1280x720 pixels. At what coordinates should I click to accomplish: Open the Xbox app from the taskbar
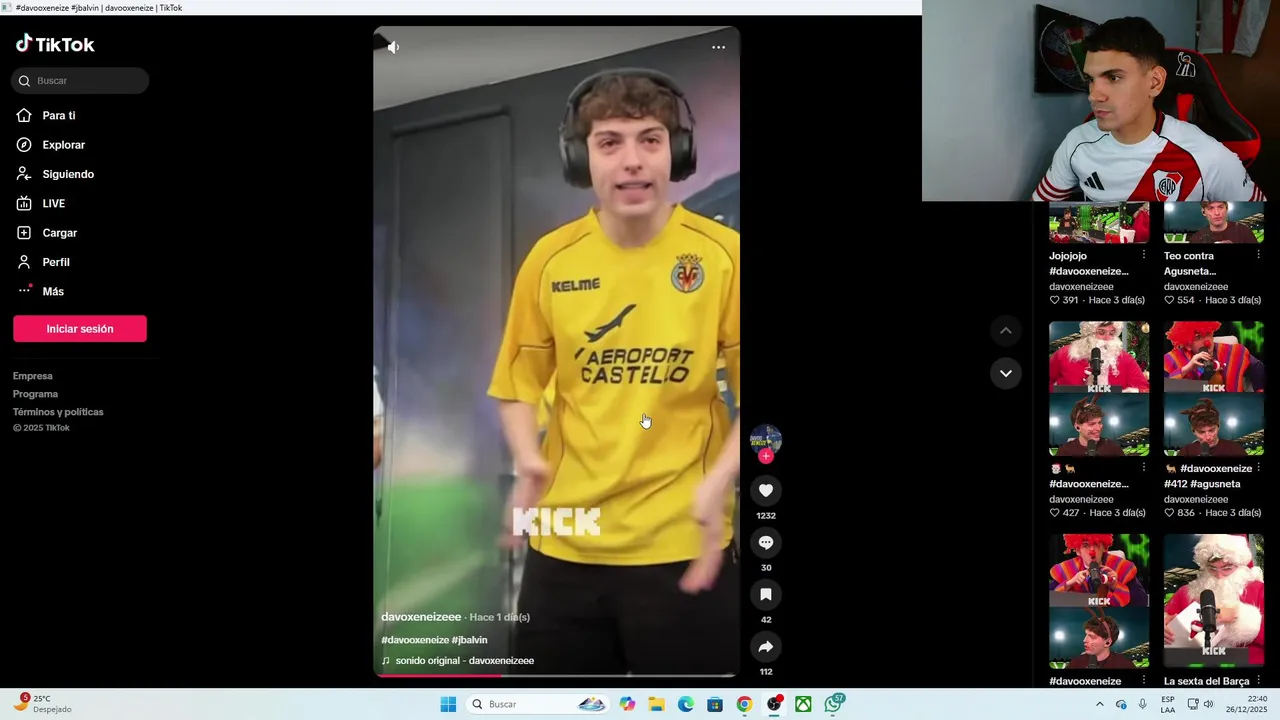coord(803,704)
